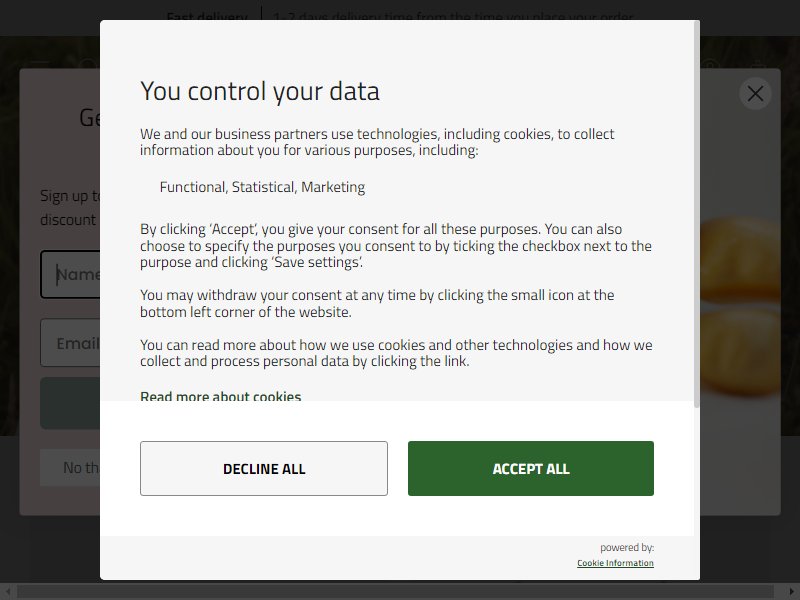Open the dimmed hamburger menu icon
Image resolution: width=800 pixels, height=600 pixels.
[39, 64]
